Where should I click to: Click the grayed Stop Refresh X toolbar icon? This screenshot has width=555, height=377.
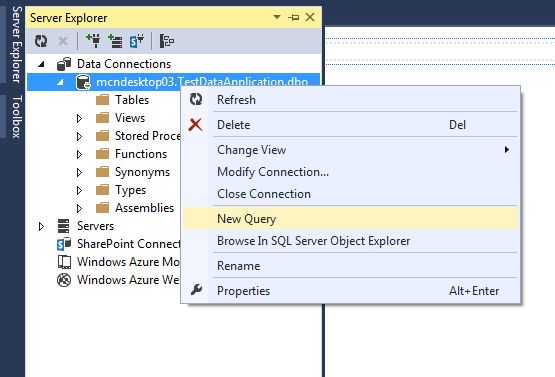(x=63, y=41)
